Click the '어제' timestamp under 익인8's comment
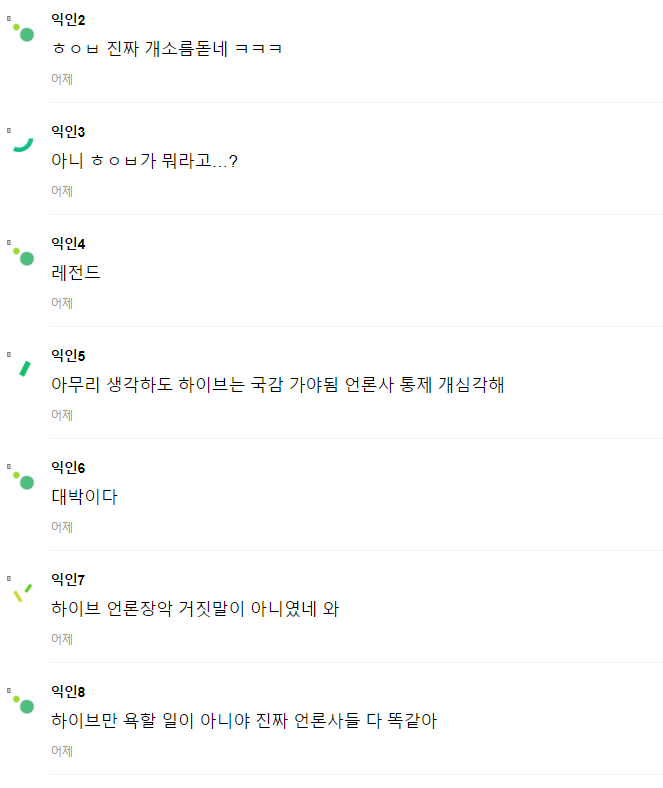 (x=62, y=751)
